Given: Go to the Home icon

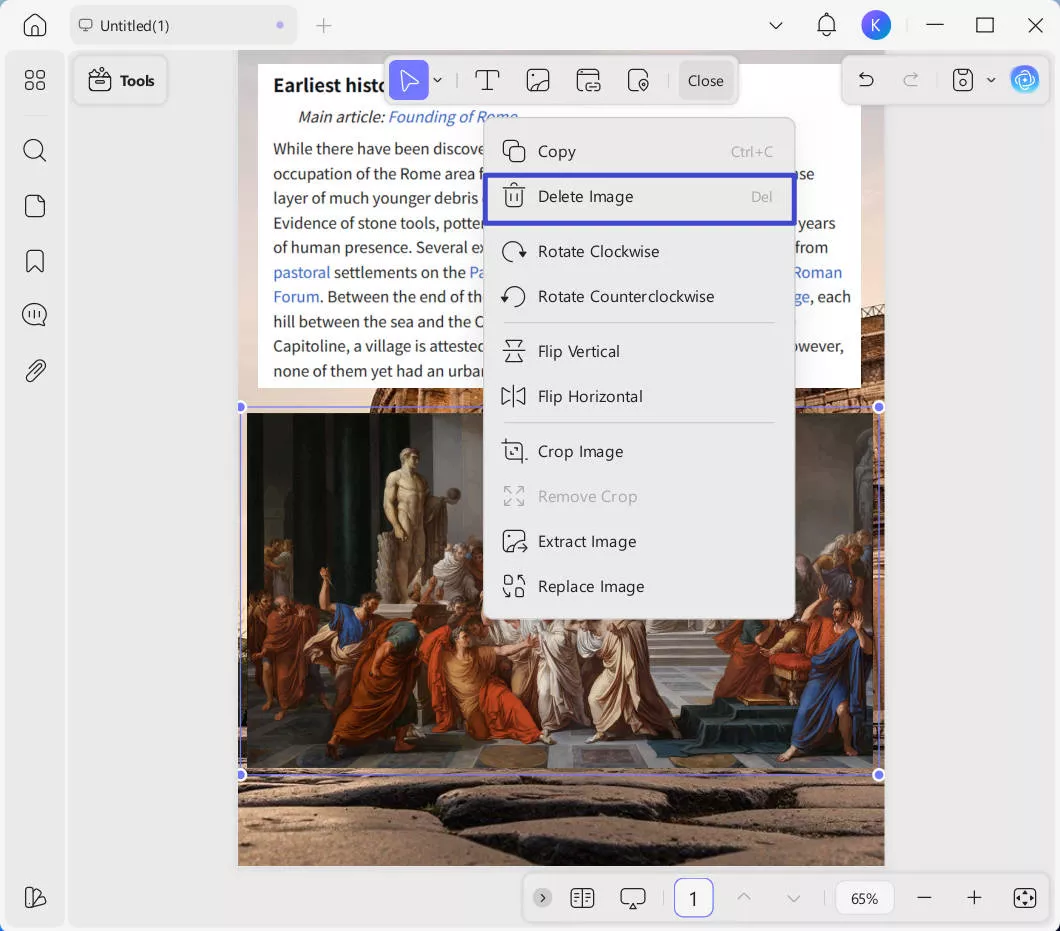Looking at the screenshot, I should pos(34,25).
